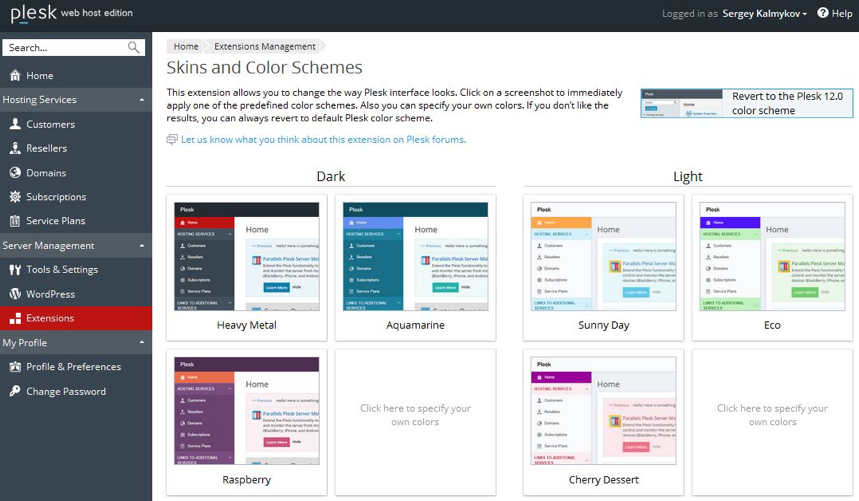
Task: Click the Customers person icon
Action: 15,124
